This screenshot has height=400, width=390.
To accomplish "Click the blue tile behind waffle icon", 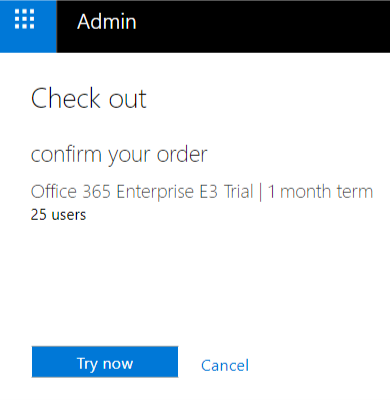I will click(28, 26).
